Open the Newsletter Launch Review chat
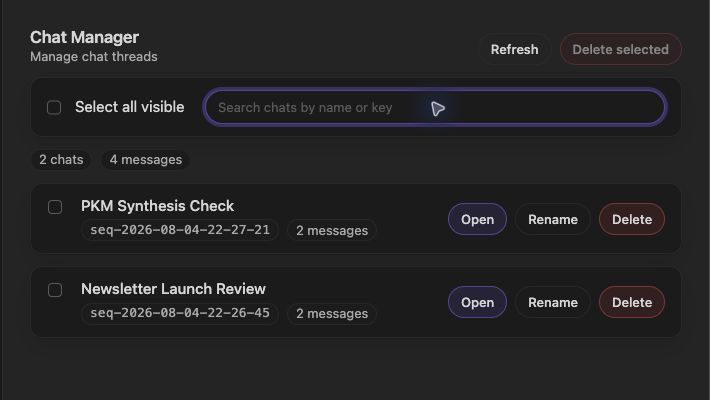Image resolution: width=710 pixels, height=400 pixels. (477, 302)
